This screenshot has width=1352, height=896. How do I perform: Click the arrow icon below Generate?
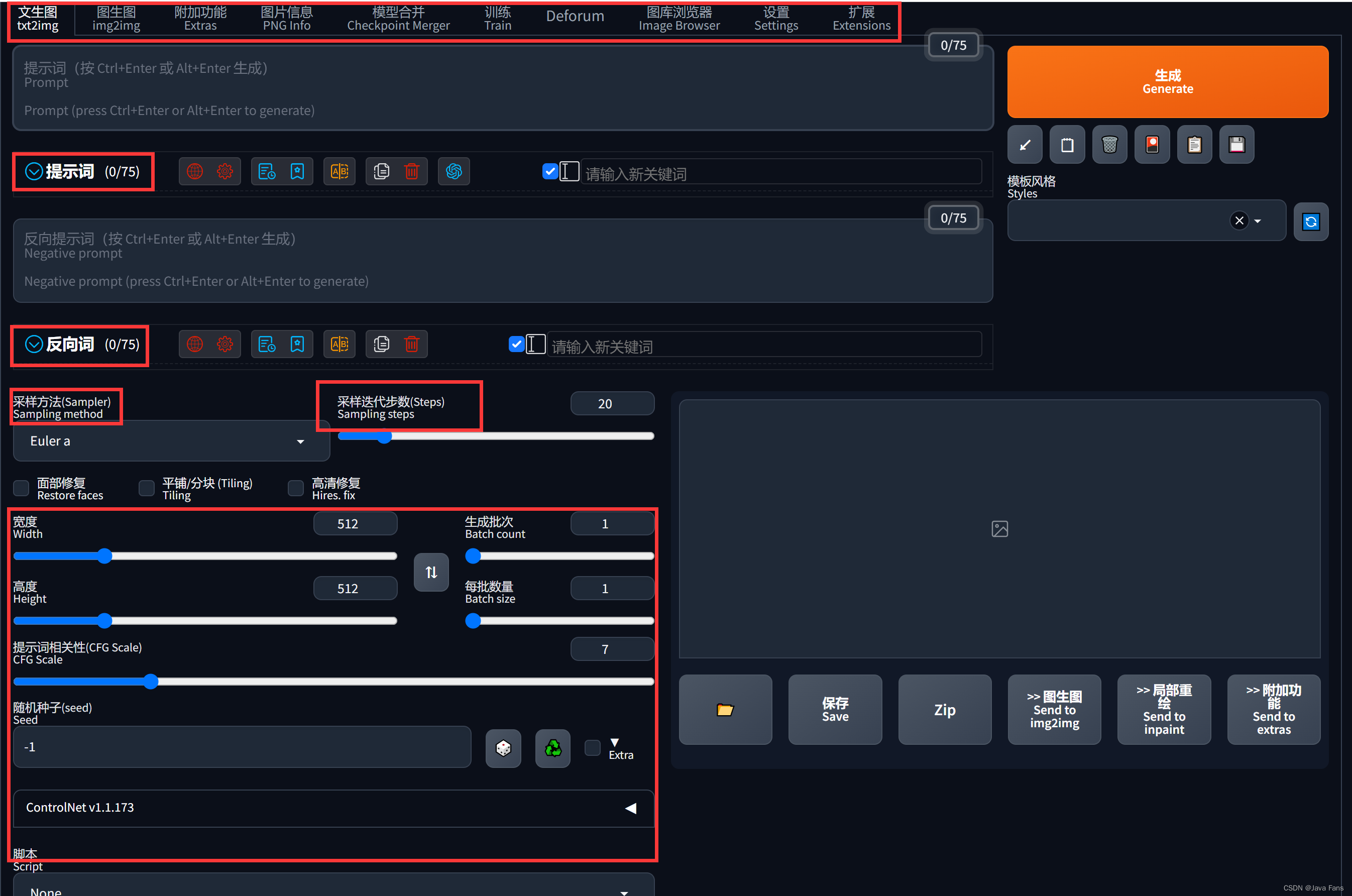(1025, 145)
